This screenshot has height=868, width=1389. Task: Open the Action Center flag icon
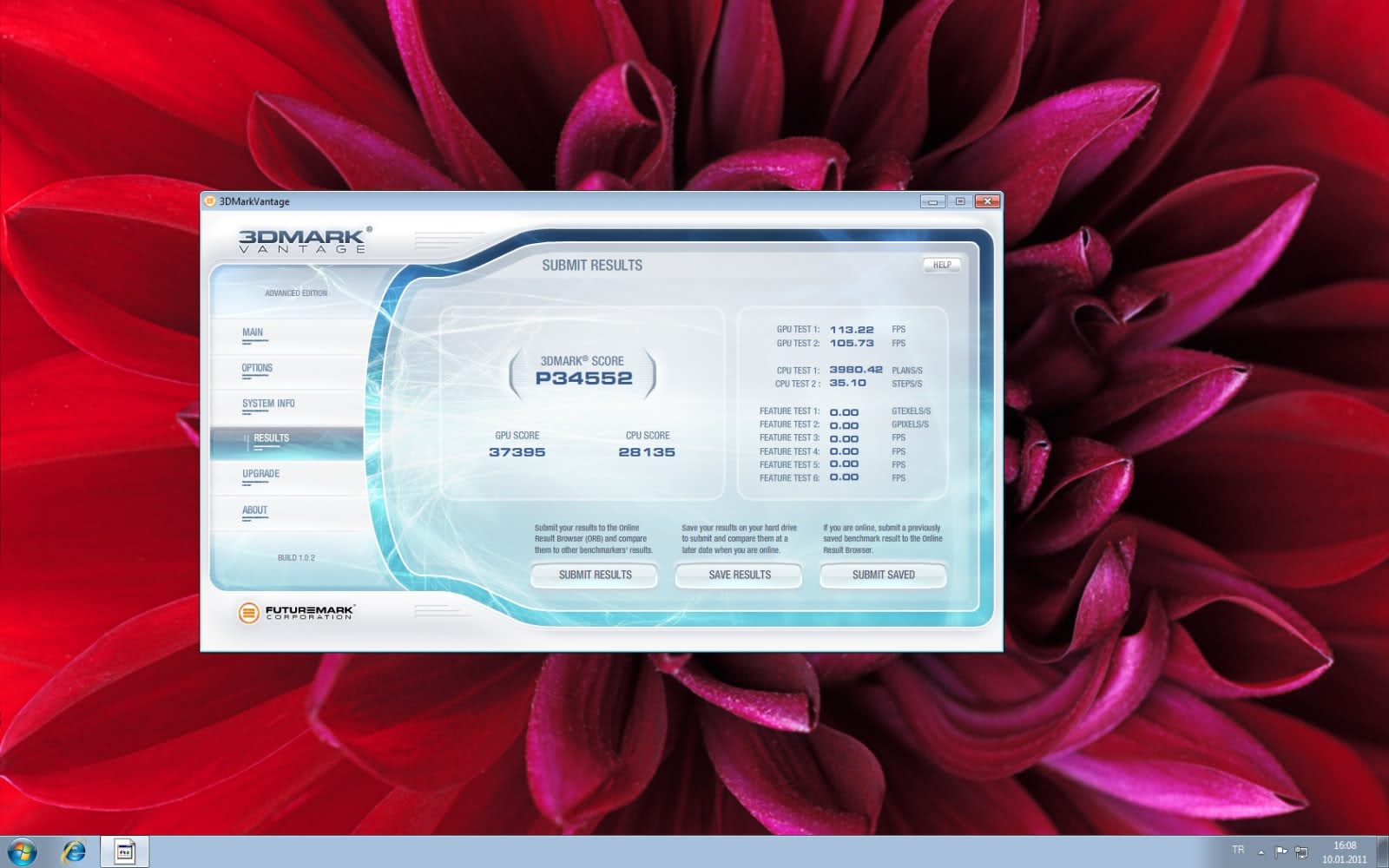coord(1281,852)
